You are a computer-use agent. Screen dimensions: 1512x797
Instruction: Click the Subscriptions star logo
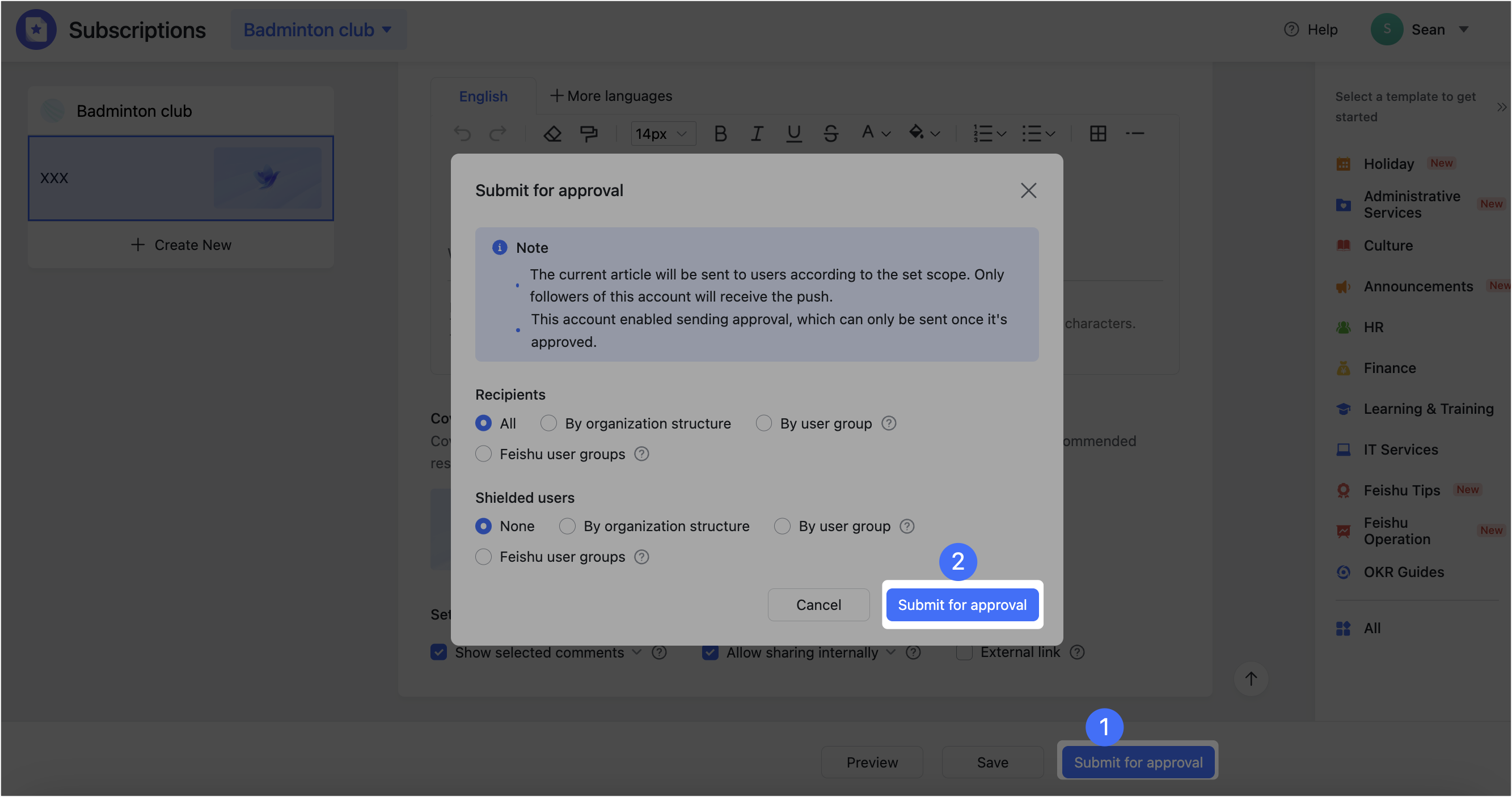point(36,29)
